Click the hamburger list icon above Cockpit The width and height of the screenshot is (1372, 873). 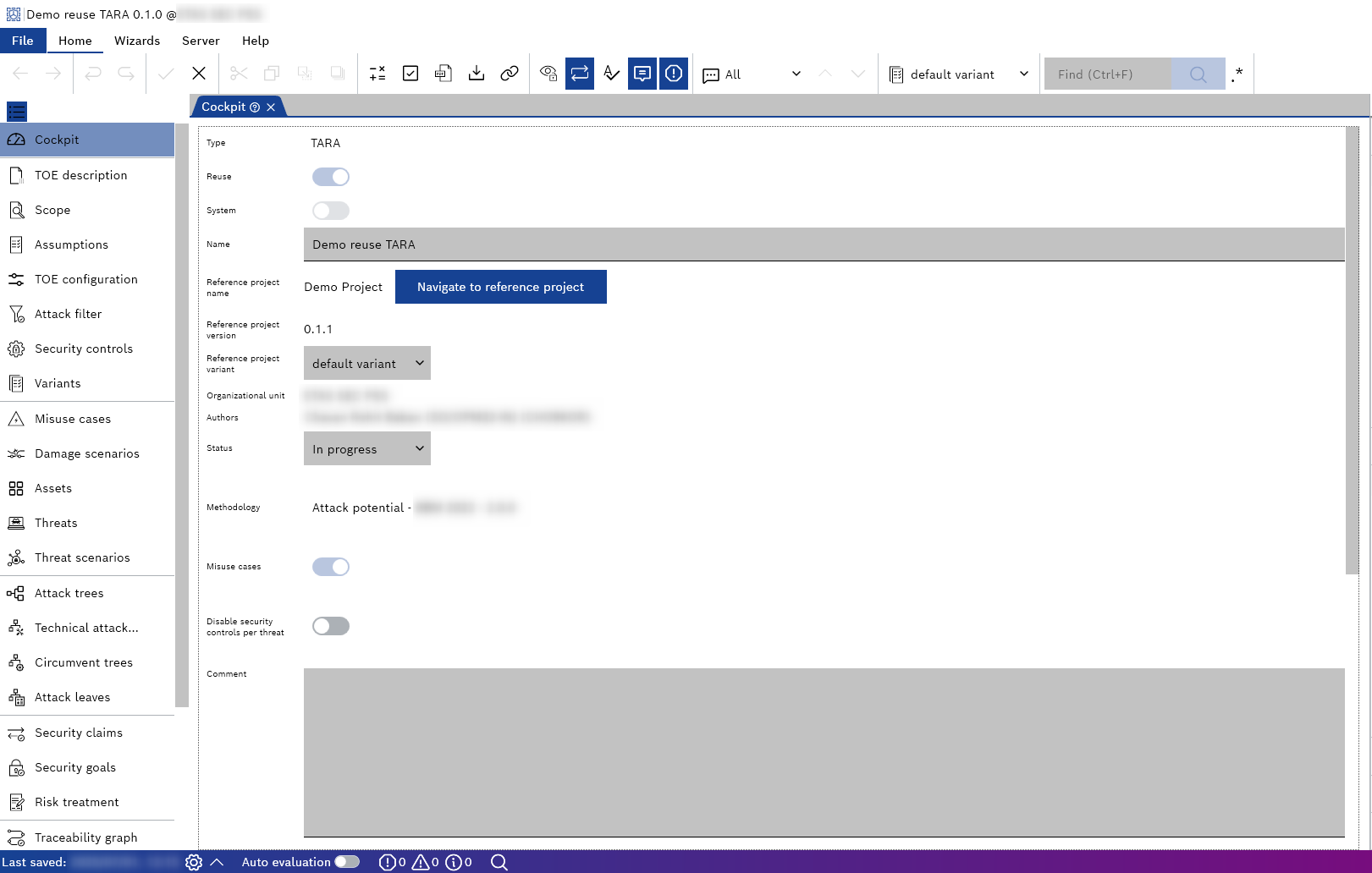[17, 111]
